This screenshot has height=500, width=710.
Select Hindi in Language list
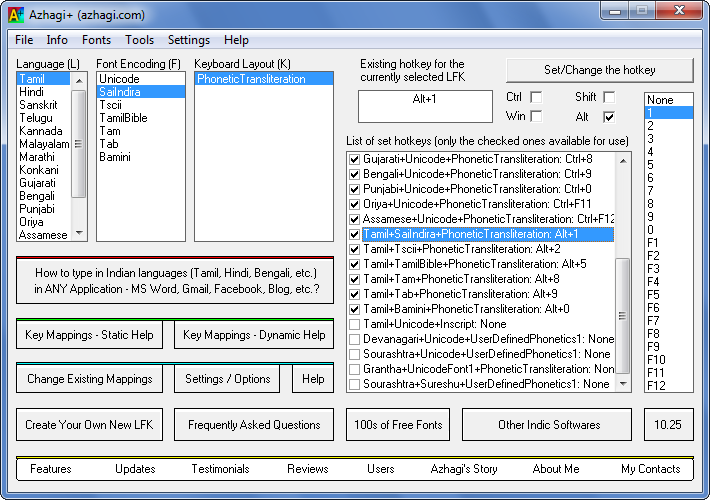click(43, 92)
